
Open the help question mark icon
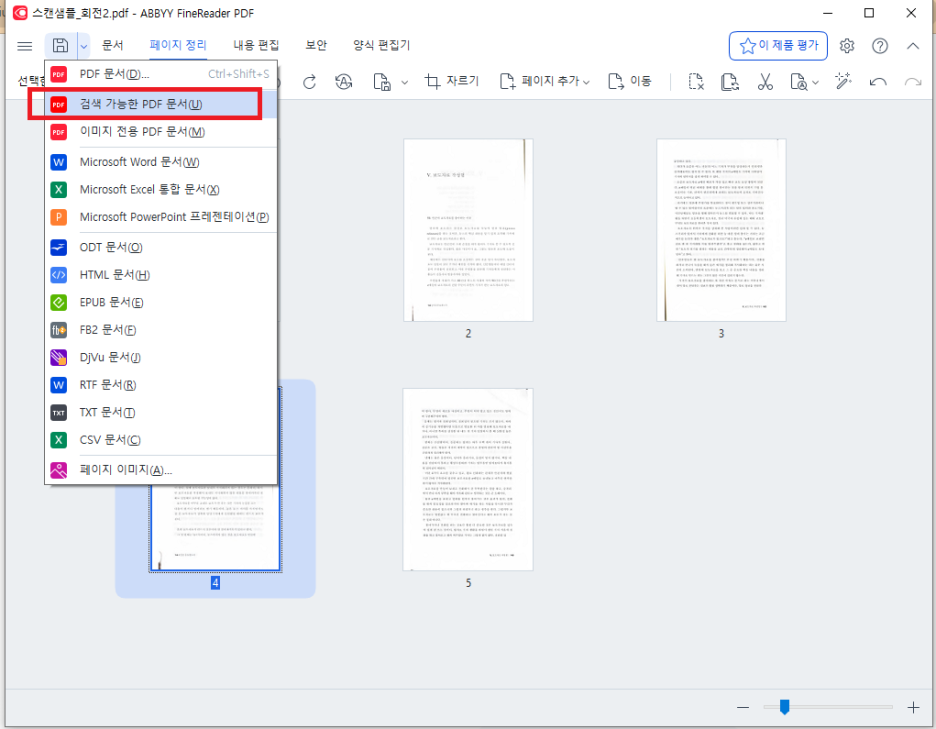[880, 46]
